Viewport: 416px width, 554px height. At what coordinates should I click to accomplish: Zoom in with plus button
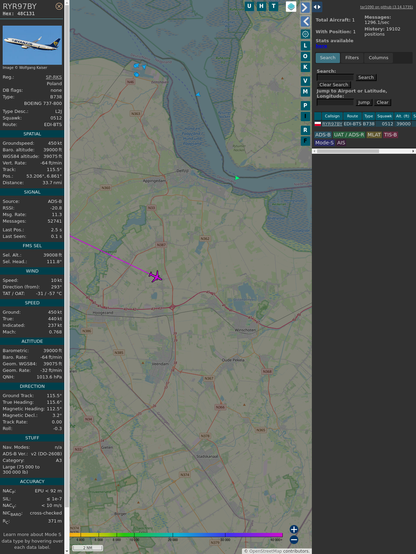click(x=294, y=529)
